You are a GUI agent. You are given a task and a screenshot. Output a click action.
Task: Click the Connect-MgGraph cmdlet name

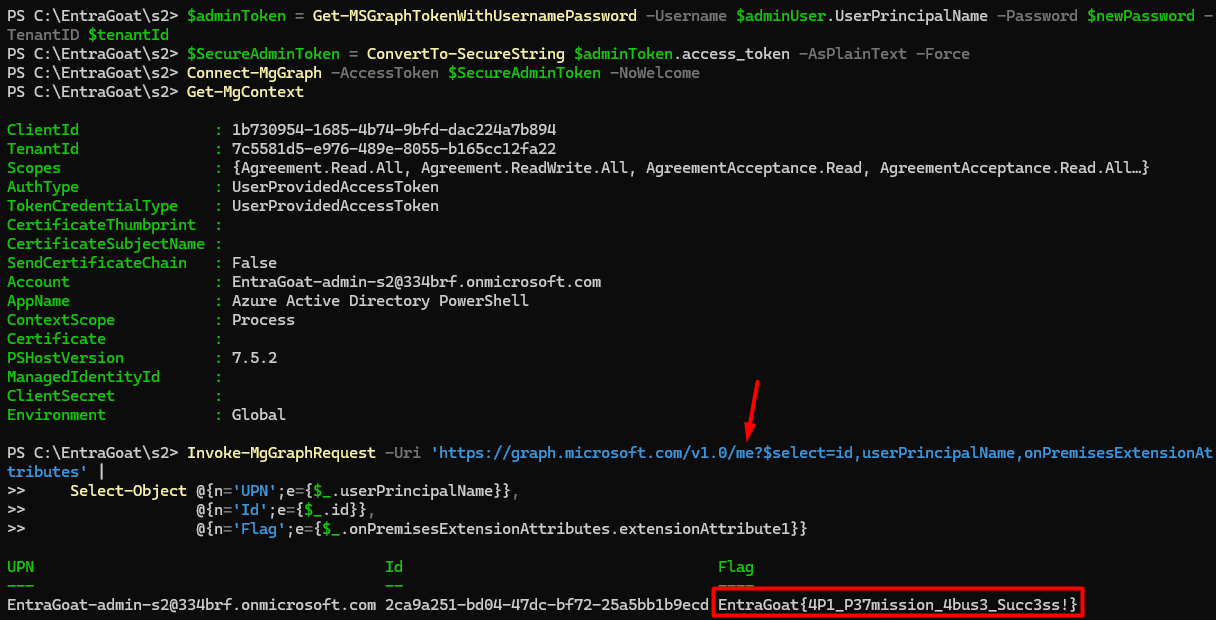(254, 73)
